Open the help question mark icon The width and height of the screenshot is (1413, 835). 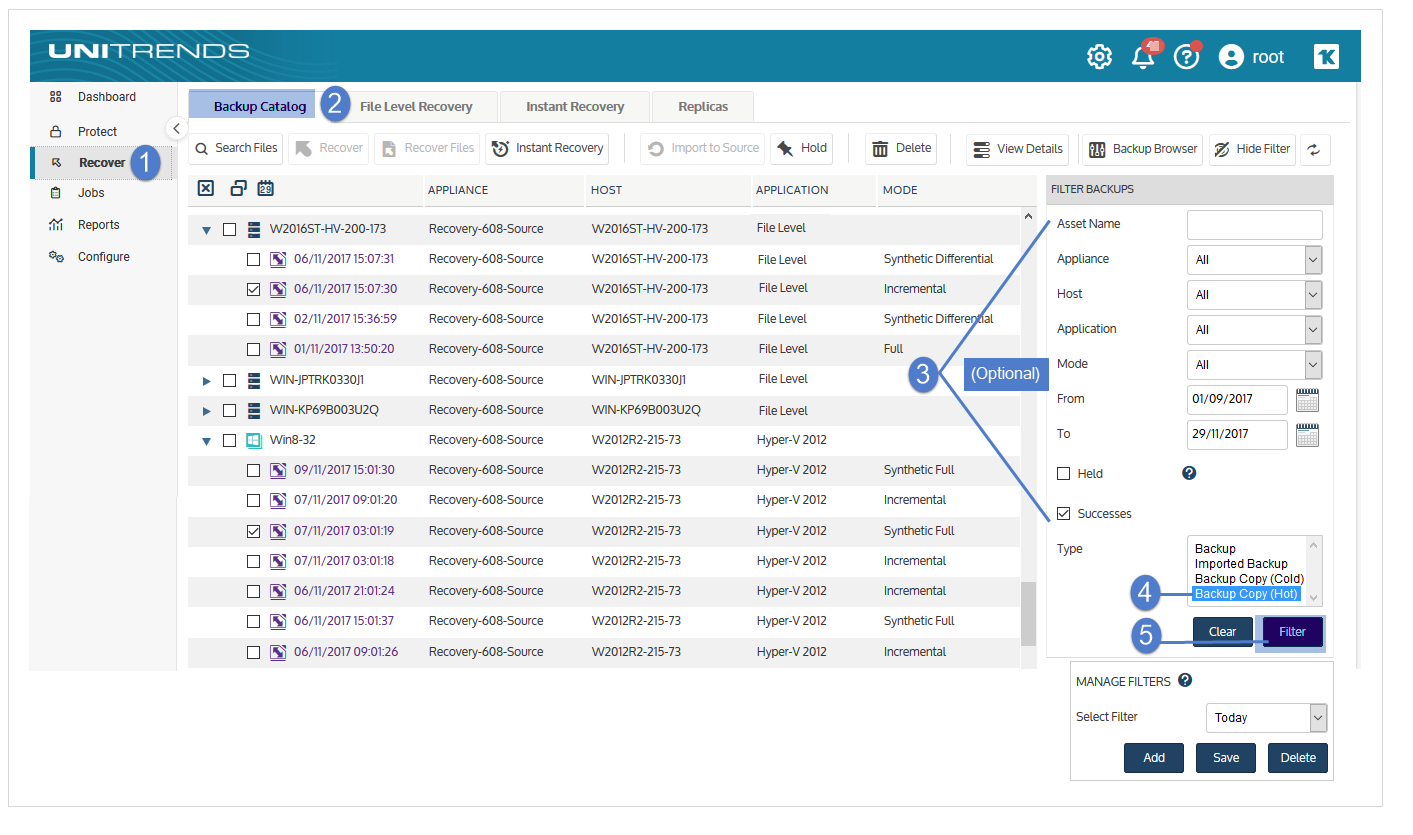point(1186,57)
